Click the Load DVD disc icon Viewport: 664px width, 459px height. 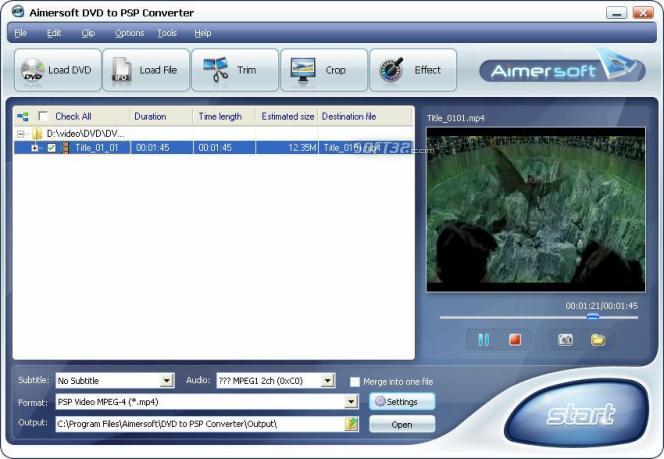point(32,70)
